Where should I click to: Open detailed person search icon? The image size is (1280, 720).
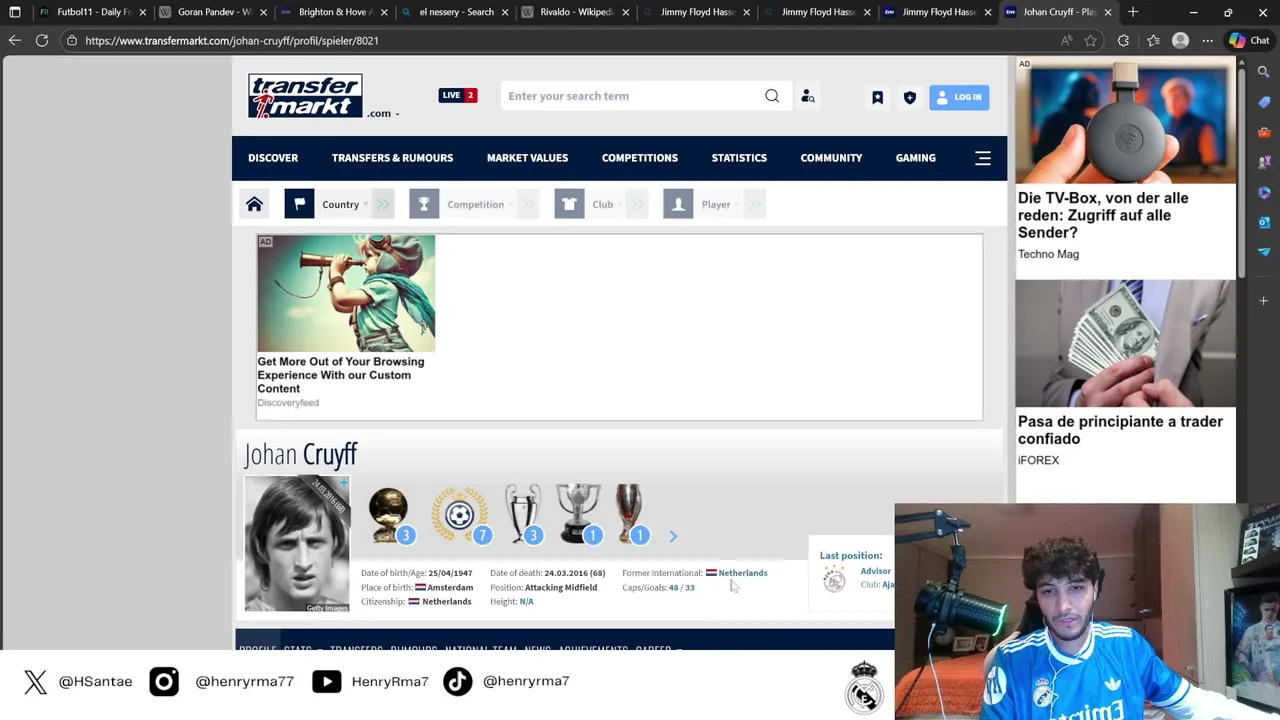pyautogui.click(x=808, y=96)
